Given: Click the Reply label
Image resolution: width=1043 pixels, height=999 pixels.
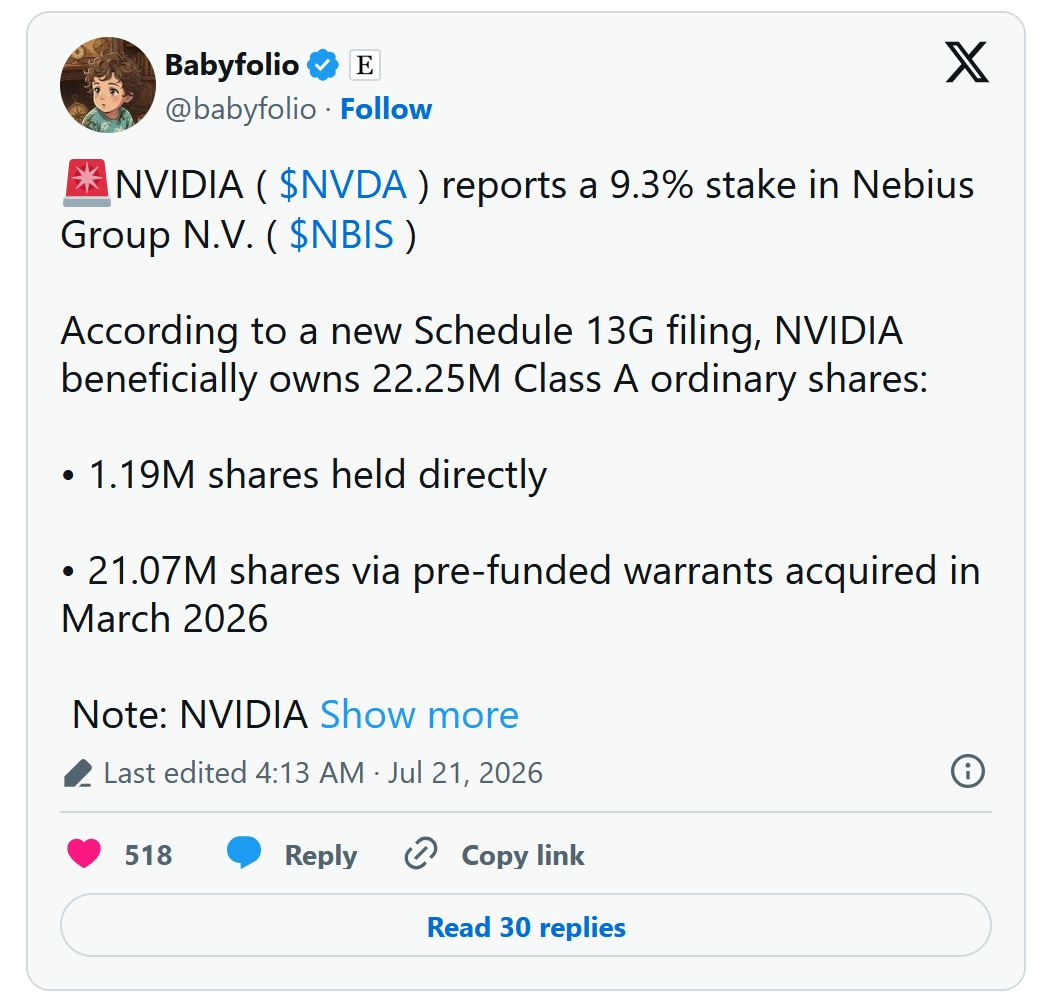Looking at the screenshot, I should coord(321,855).
